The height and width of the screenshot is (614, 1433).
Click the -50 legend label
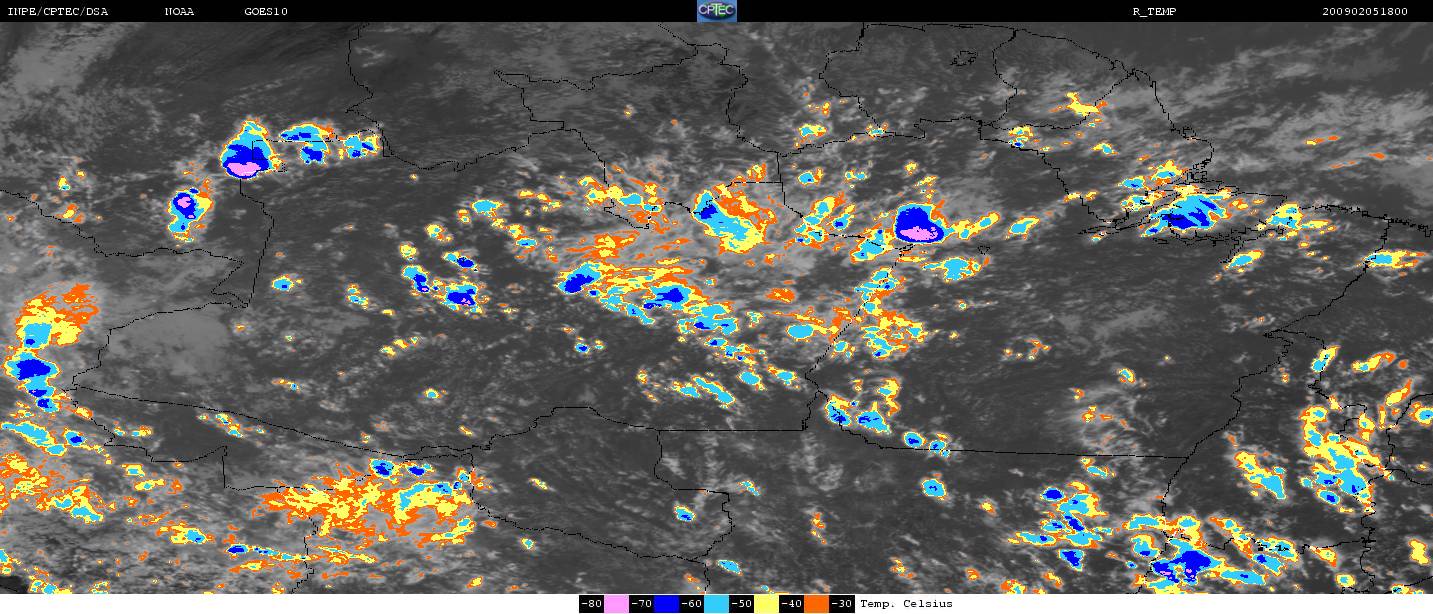coord(742,604)
